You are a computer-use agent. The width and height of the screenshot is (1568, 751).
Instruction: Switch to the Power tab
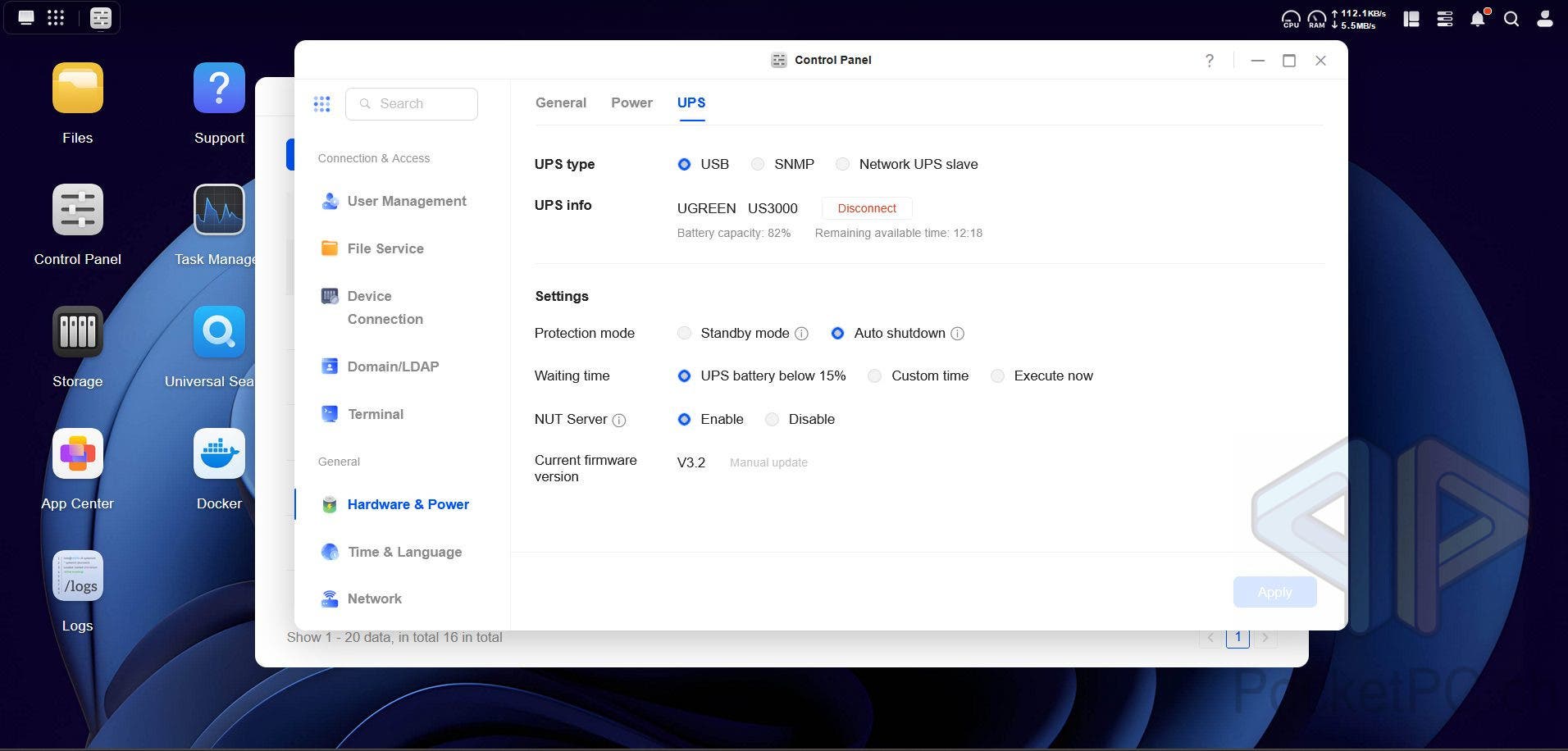coord(631,102)
